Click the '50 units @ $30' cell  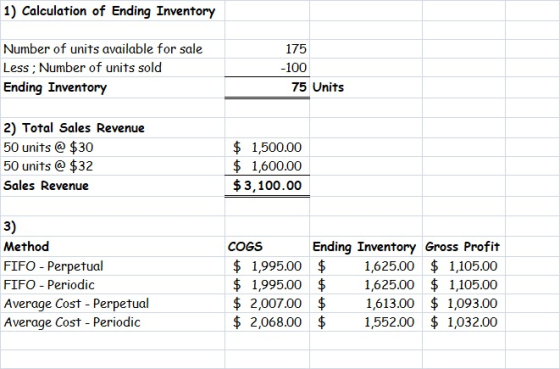[x=112, y=147]
